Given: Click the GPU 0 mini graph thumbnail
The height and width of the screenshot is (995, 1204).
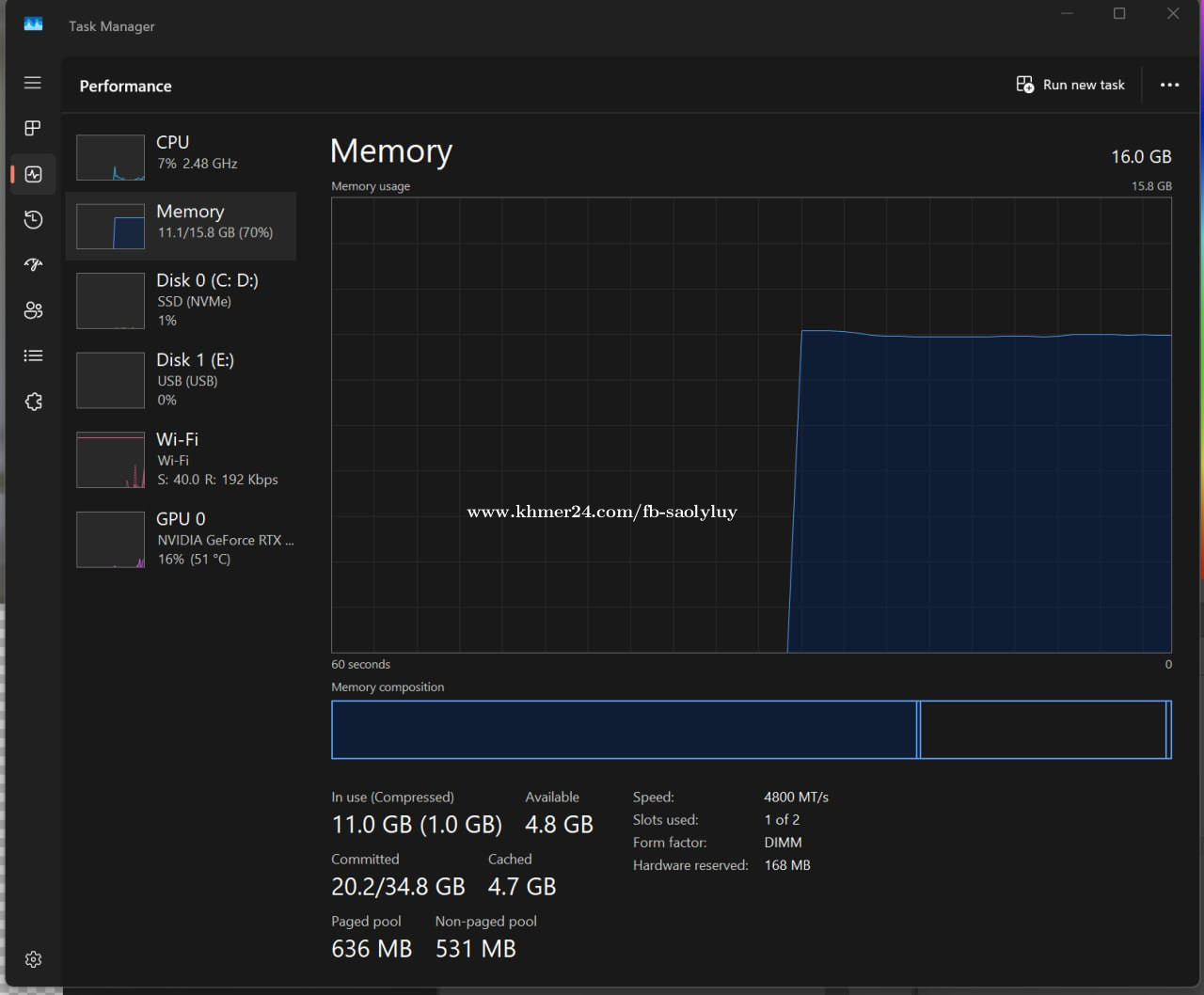Looking at the screenshot, I should click(110, 540).
